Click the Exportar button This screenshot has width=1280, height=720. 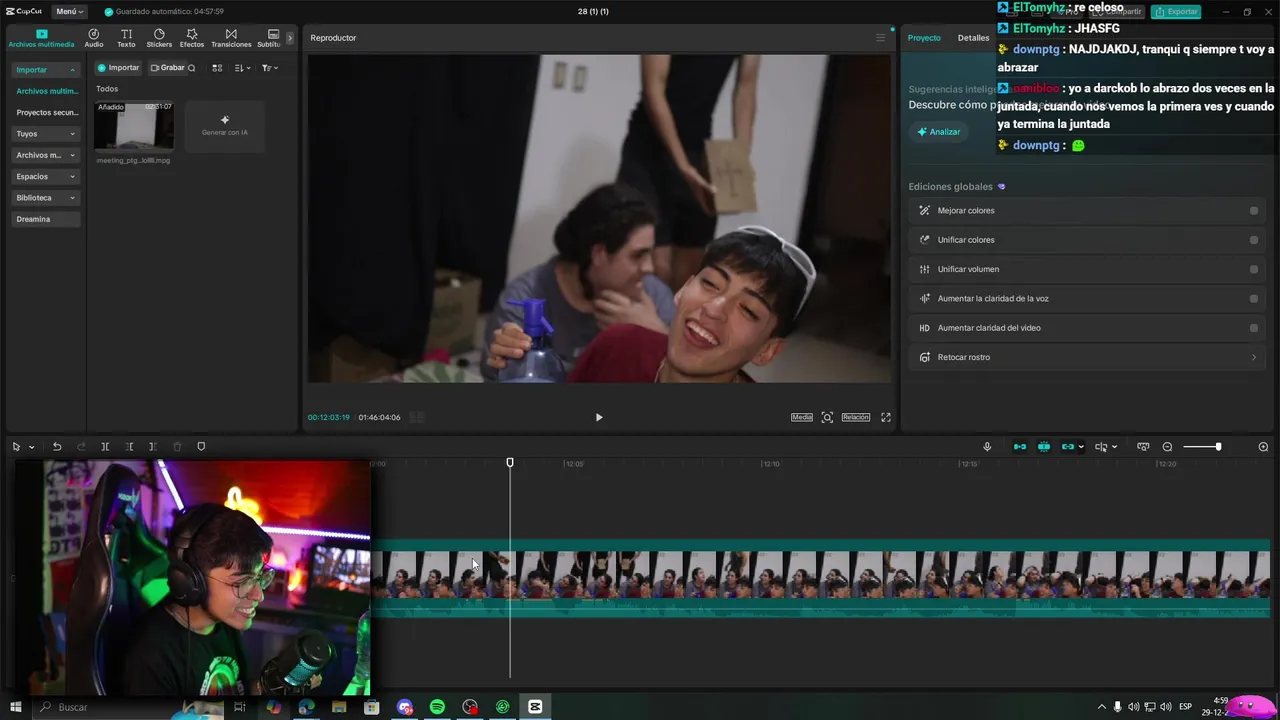(1176, 11)
